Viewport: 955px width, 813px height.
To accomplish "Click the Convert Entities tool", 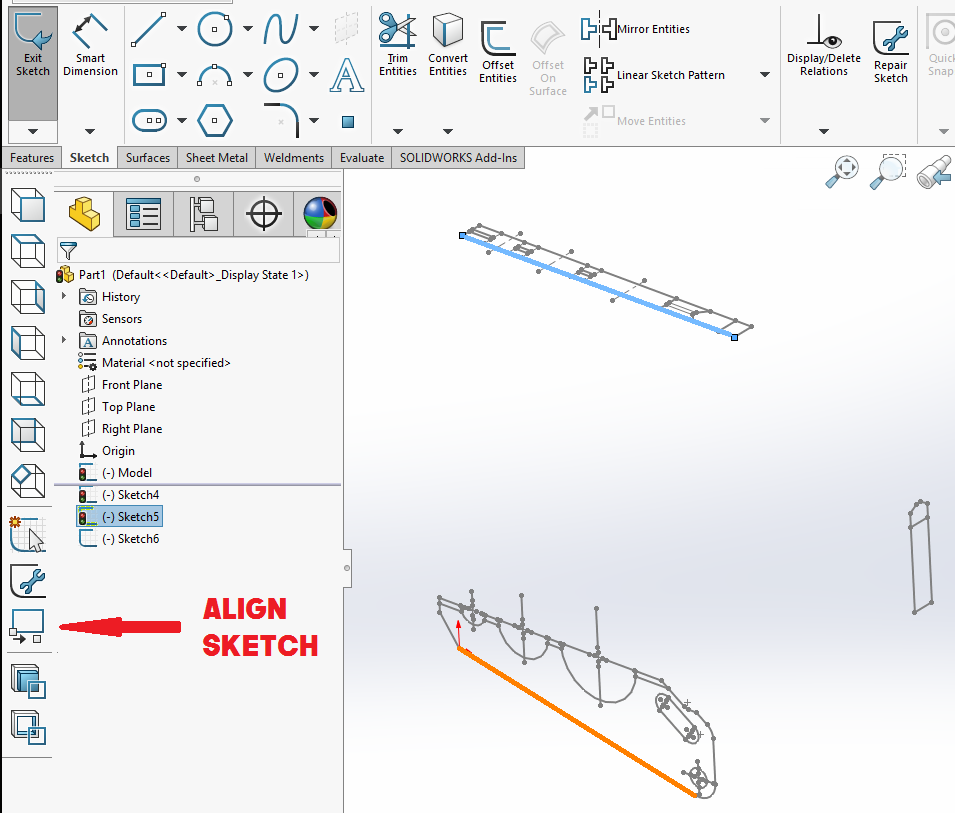I will point(448,44).
